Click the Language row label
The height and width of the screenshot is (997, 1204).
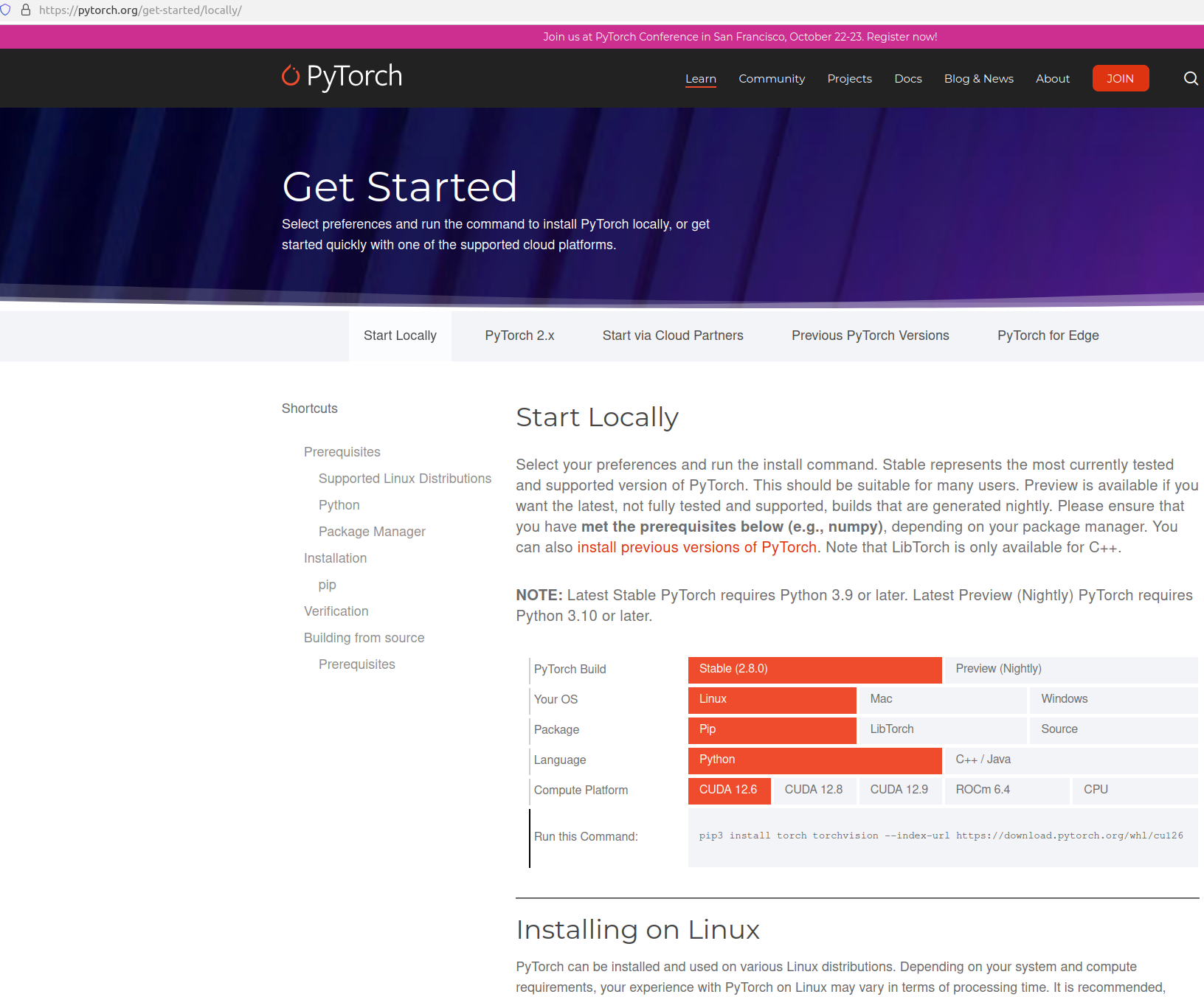[560, 760]
